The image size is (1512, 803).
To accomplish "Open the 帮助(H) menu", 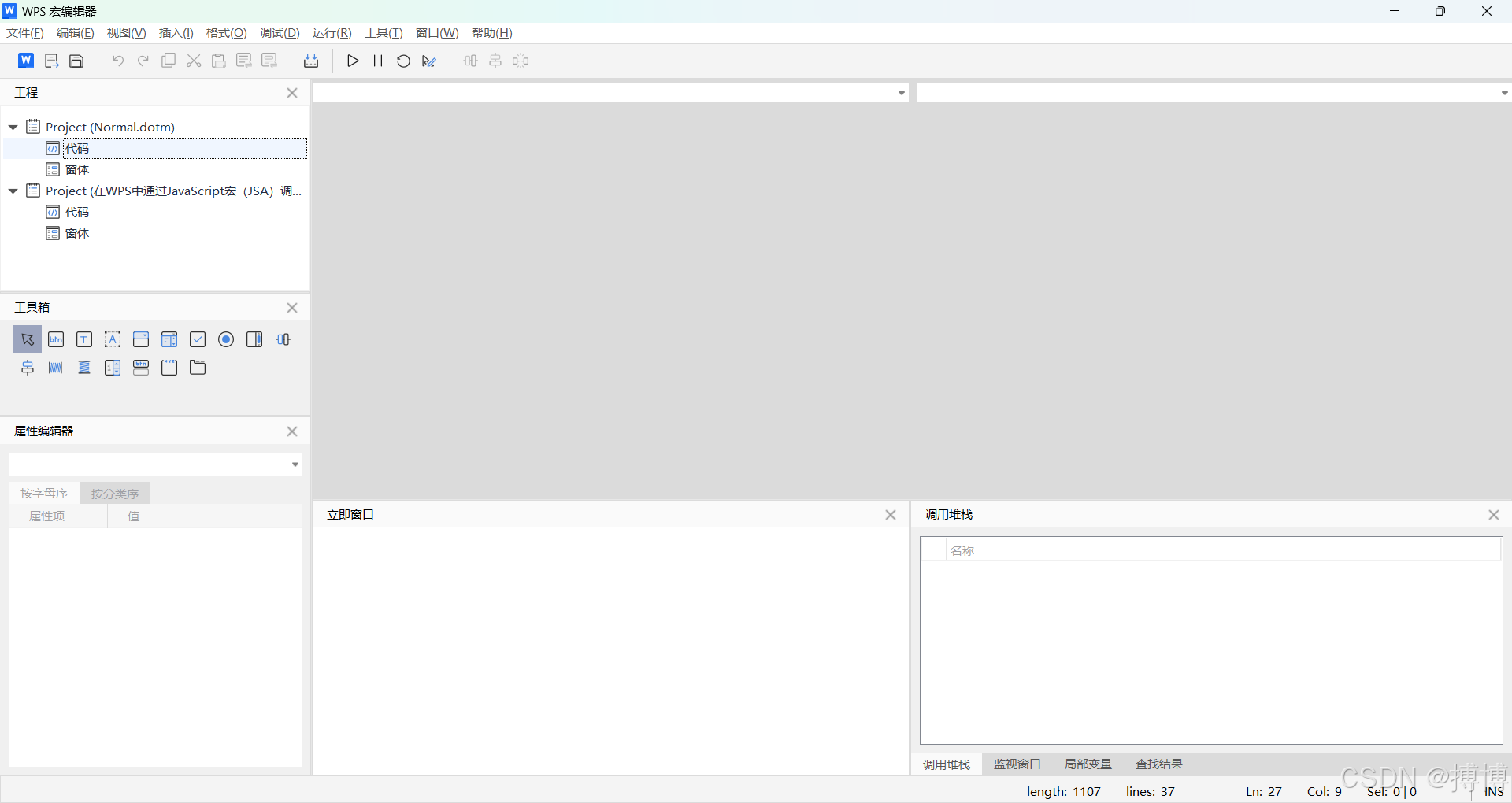I will click(492, 33).
